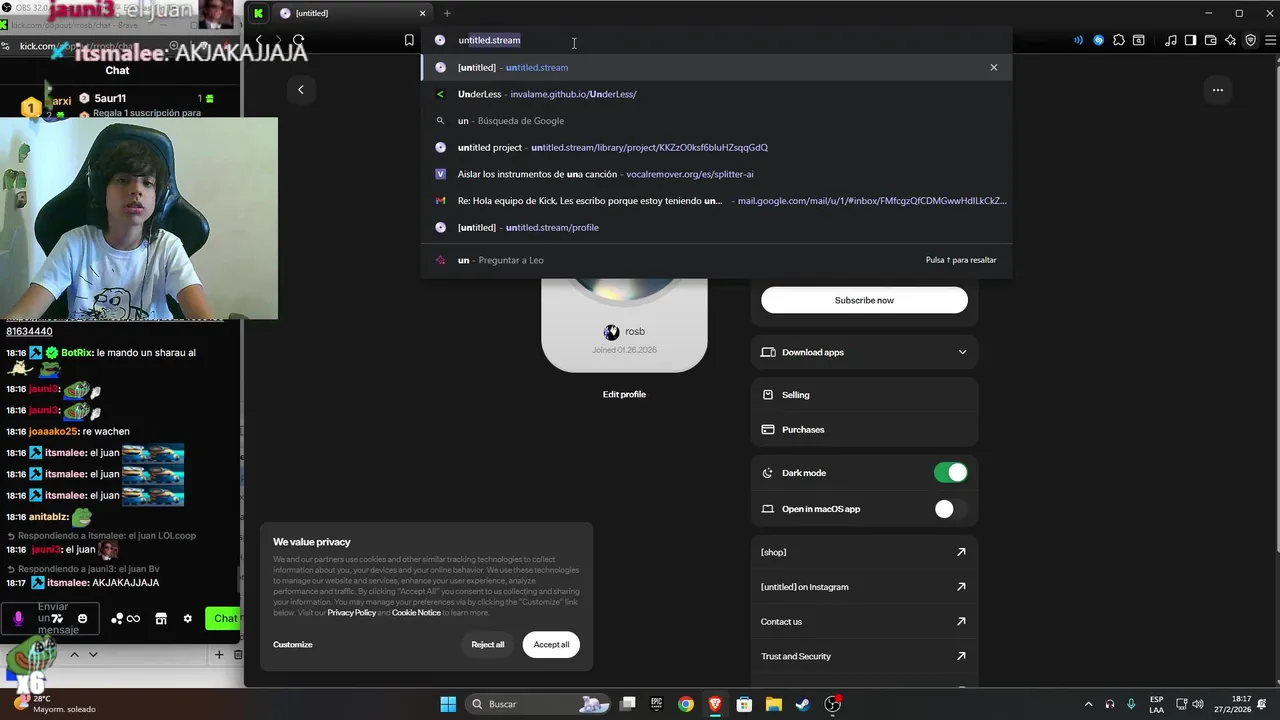Remove the untitled.stream suggestion with X
The width and height of the screenshot is (1280, 720).
click(993, 67)
